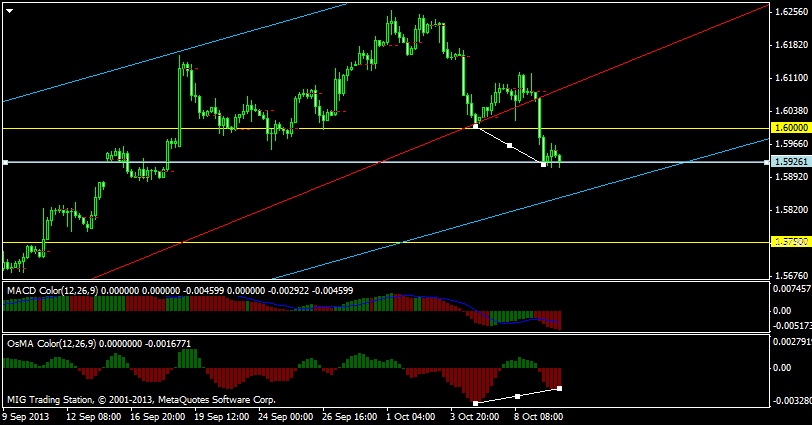Click the OsMA scale zero level 0.00
Image resolution: width=812 pixels, height=425 pixels.
(782, 368)
